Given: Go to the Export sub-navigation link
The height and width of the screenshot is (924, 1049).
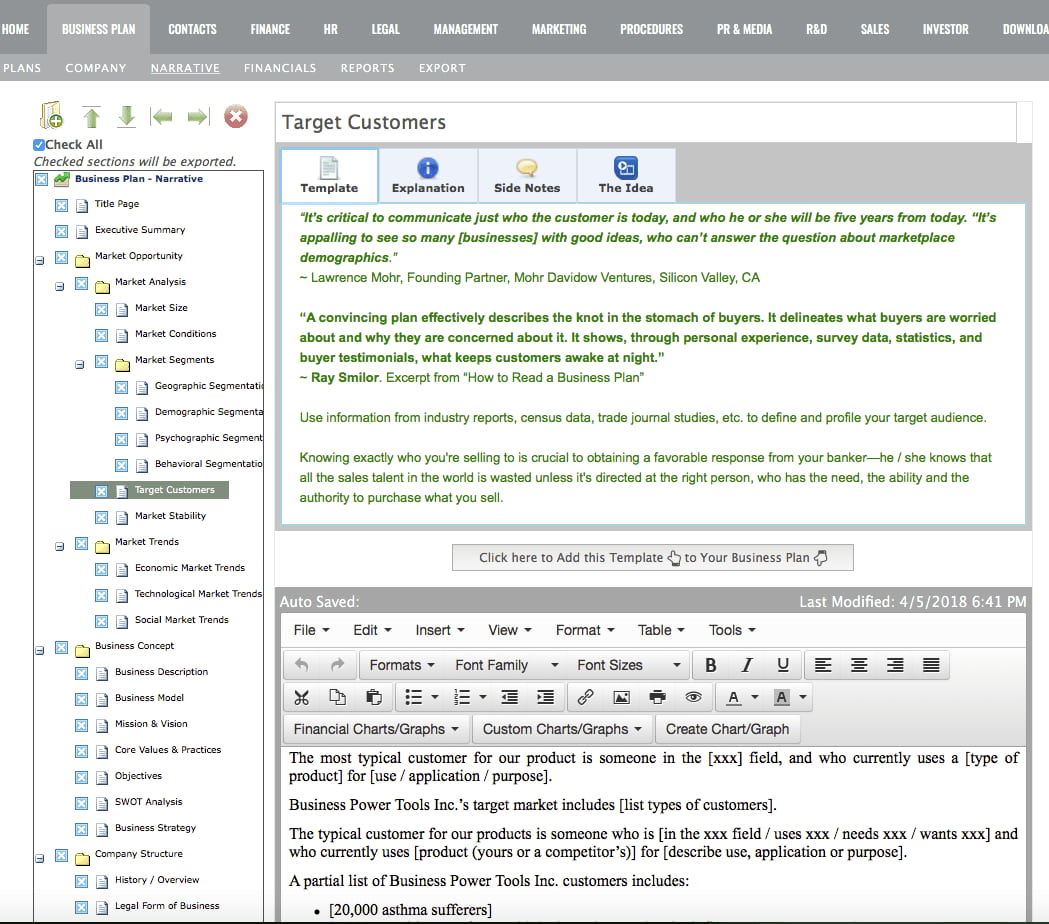Looking at the screenshot, I should (x=442, y=68).
